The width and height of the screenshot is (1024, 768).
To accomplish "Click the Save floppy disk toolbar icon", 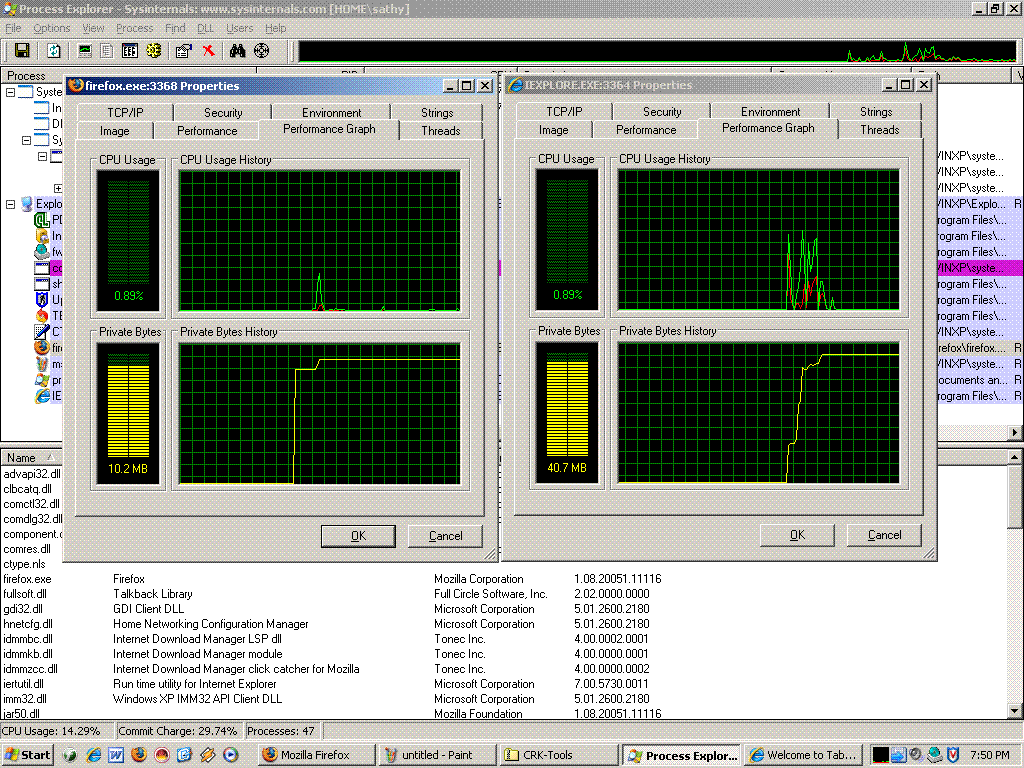I will click(x=22, y=51).
